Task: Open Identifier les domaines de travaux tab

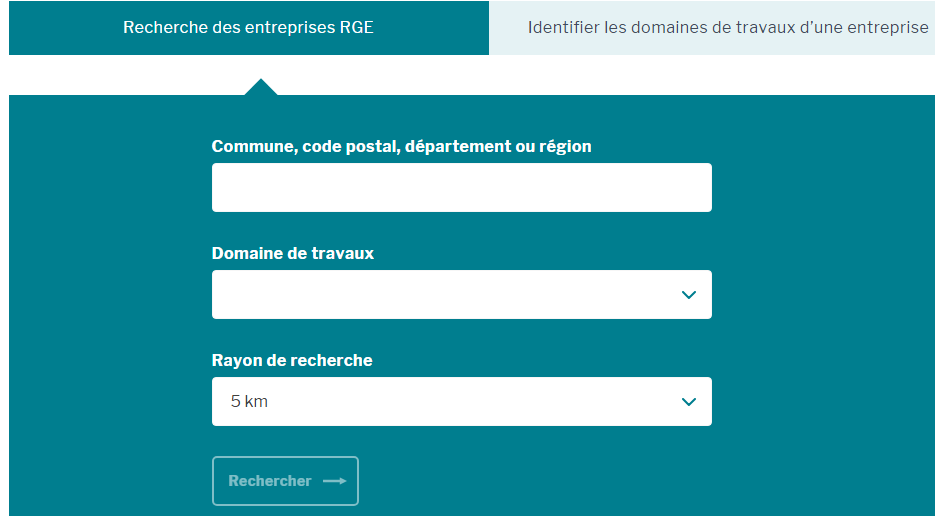Action: point(712,27)
